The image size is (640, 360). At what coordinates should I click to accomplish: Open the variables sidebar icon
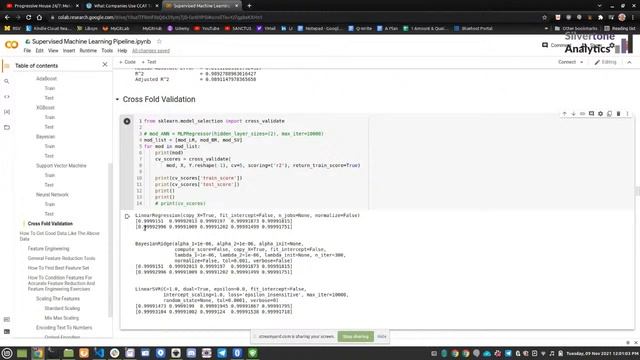click(x=7, y=112)
